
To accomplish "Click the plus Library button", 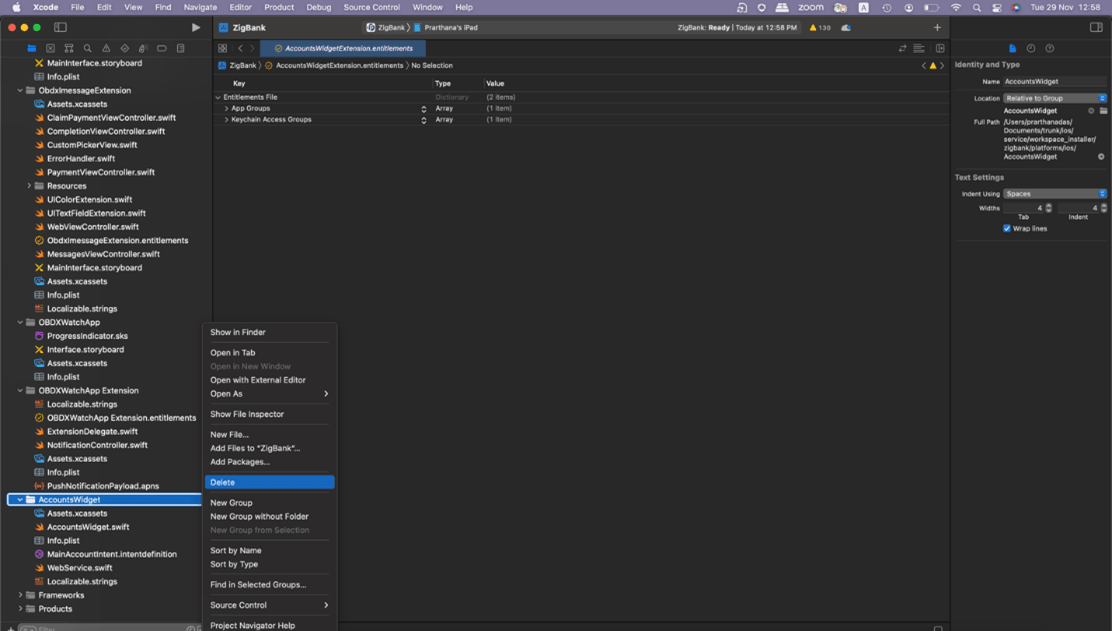I will [x=937, y=28].
